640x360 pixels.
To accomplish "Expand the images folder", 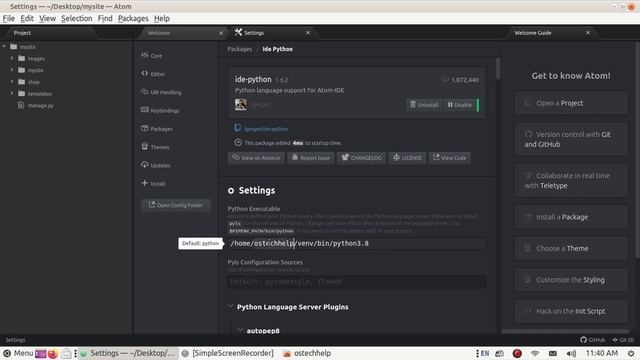I will click(12, 58).
